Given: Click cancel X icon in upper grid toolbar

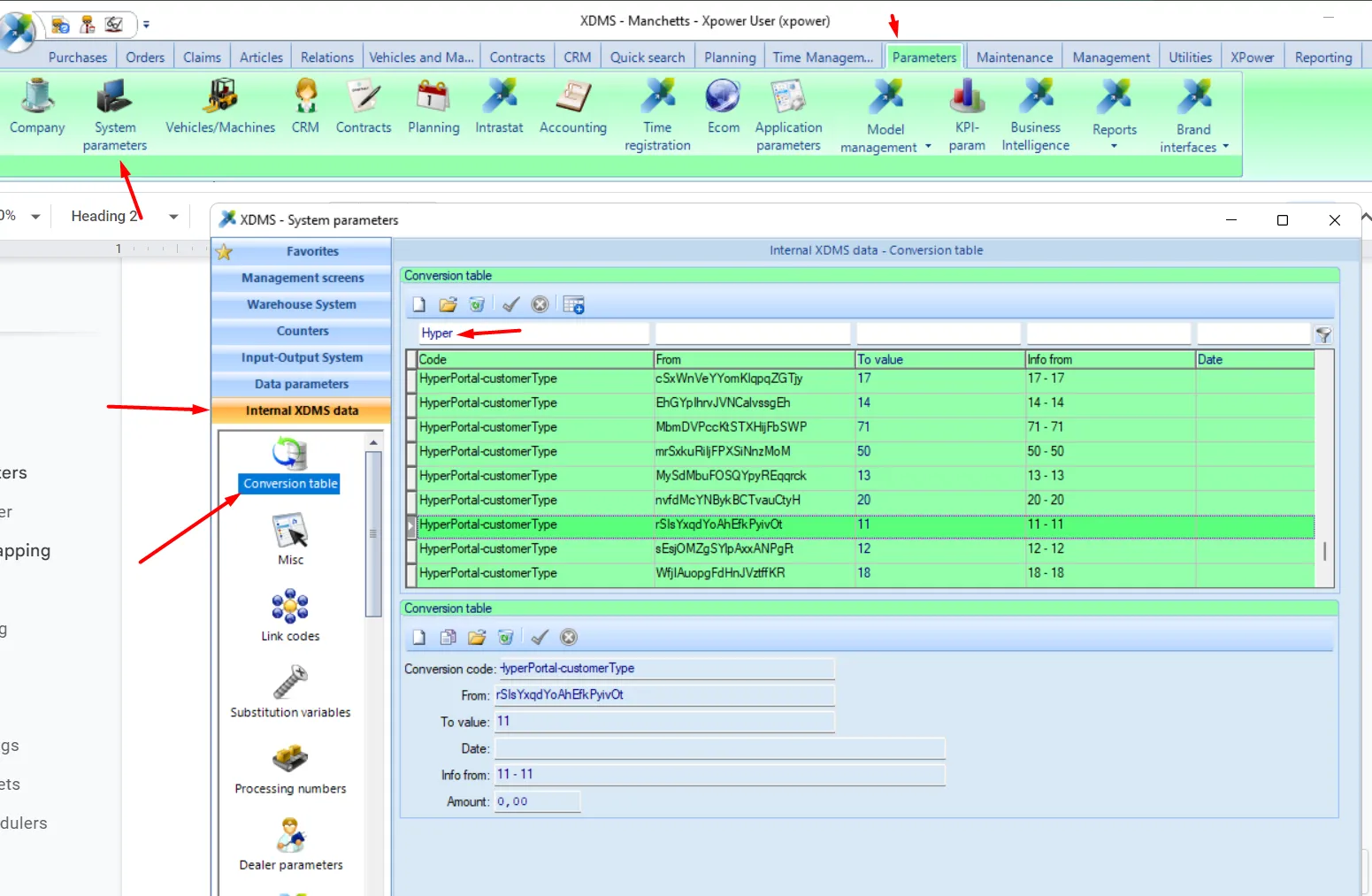Looking at the screenshot, I should (540, 305).
